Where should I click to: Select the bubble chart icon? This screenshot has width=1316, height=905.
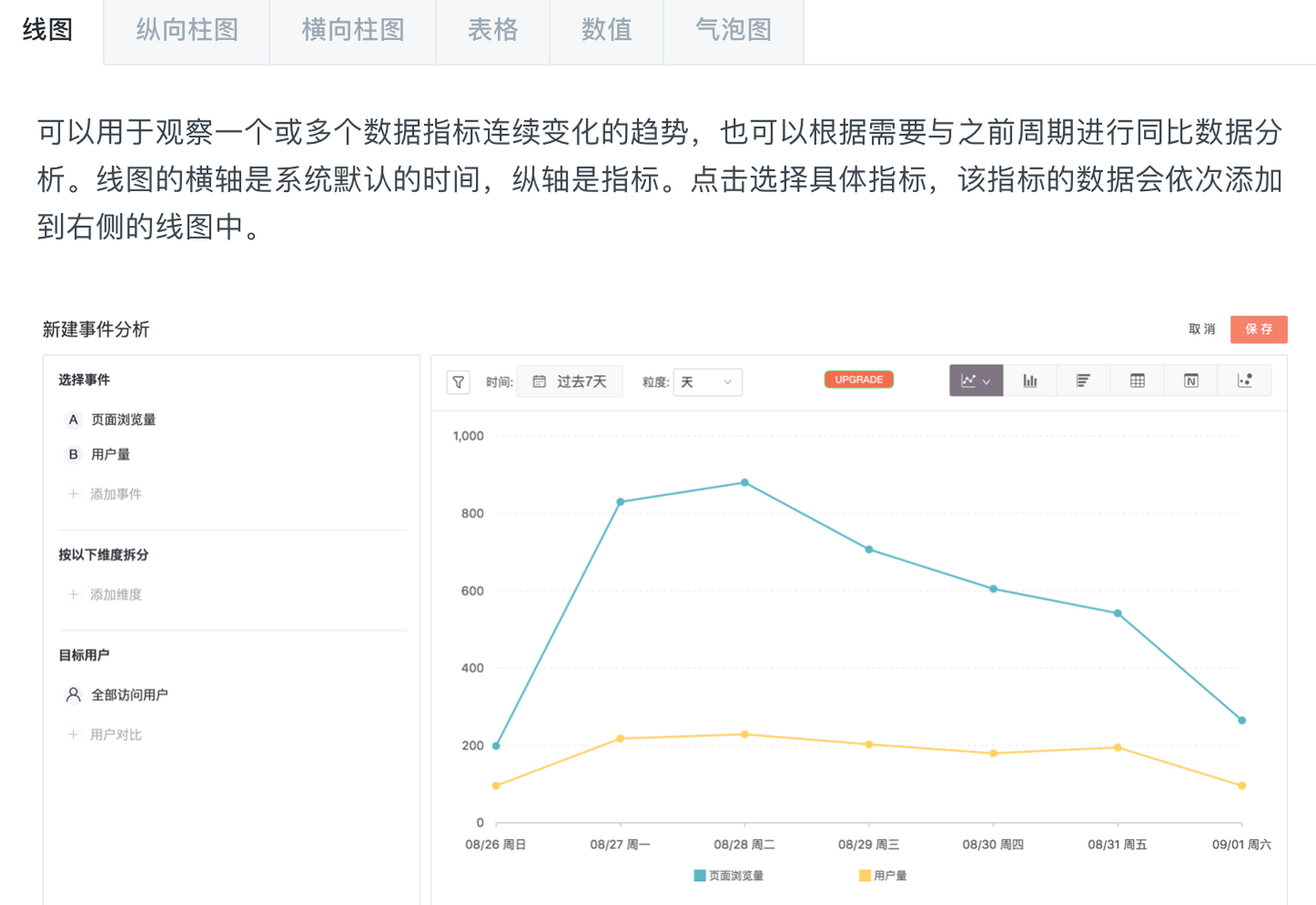[x=1245, y=380]
